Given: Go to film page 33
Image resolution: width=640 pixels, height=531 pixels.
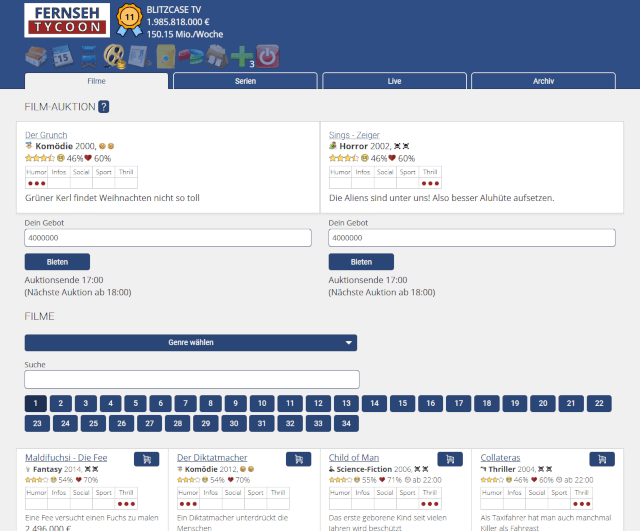Looking at the screenshot, I should click(318, 423).
